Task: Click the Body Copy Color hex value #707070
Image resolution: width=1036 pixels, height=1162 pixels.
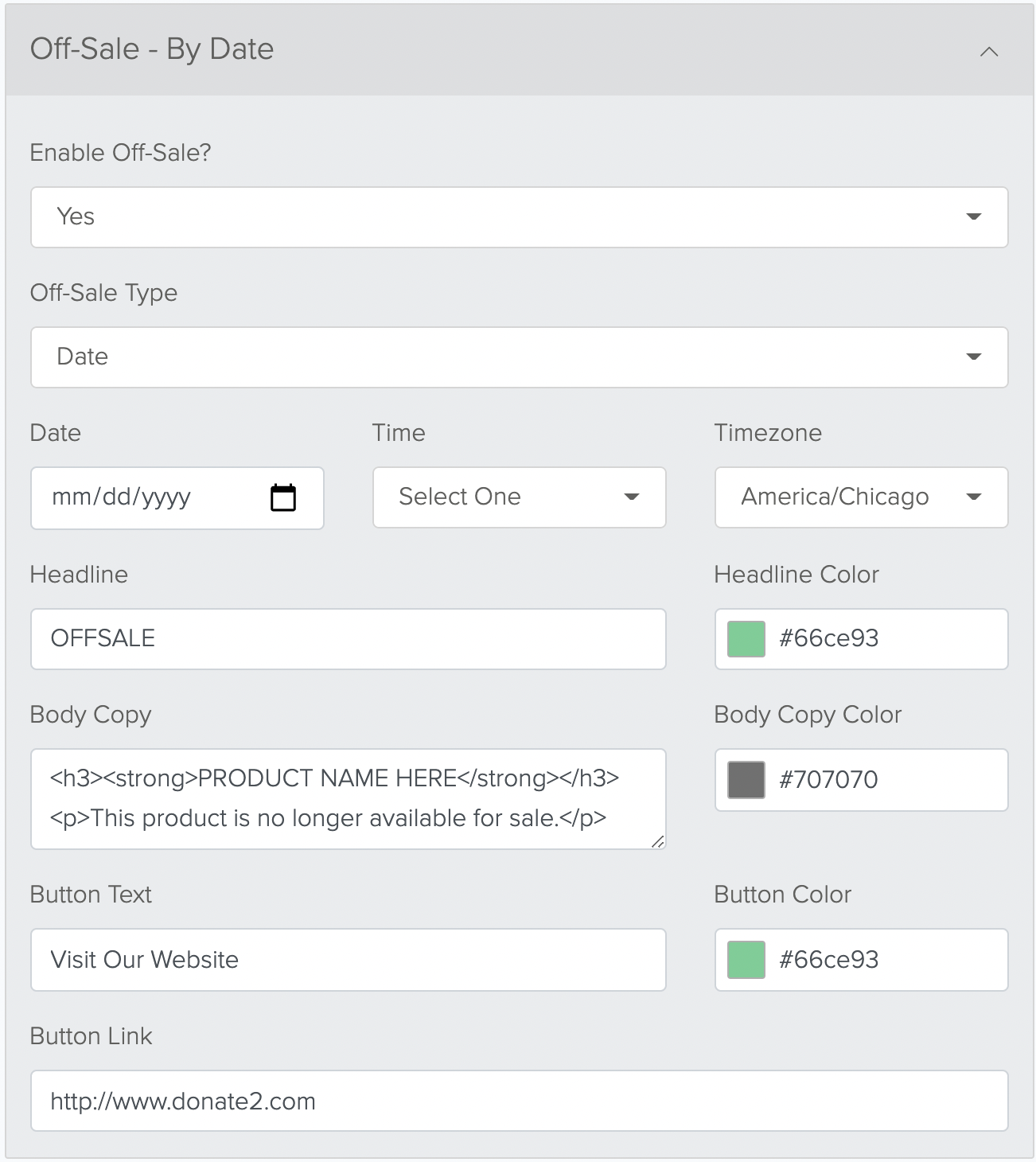Action: [828, 779]
